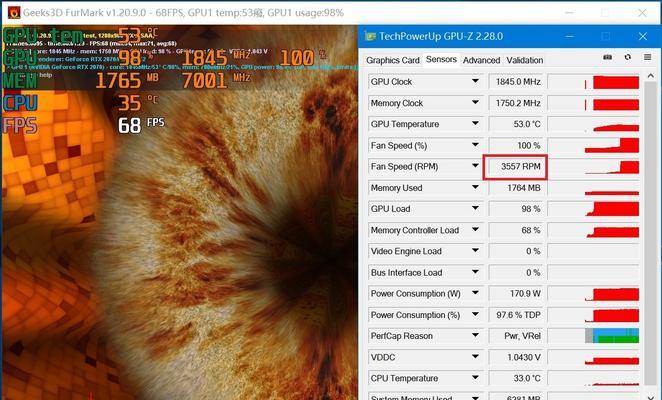Open the Advanced tab
Image resolution: width=662 pixels, height=400 pixels.
(x=481, y=60)
